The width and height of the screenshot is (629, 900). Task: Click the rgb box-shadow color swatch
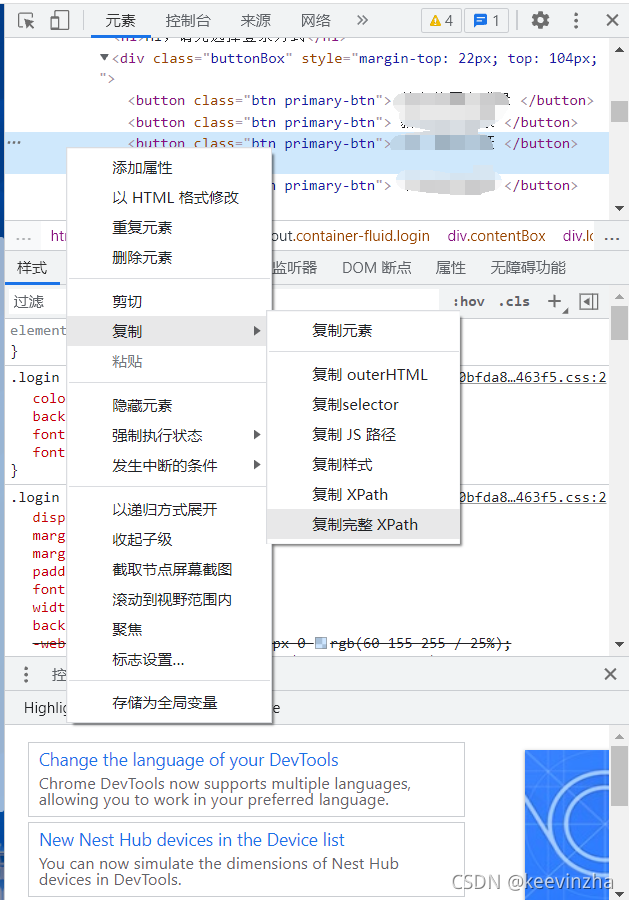point(320,643)
